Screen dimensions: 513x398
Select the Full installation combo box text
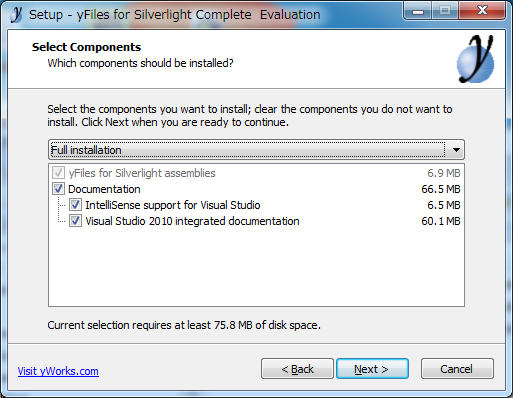[86, 150]
